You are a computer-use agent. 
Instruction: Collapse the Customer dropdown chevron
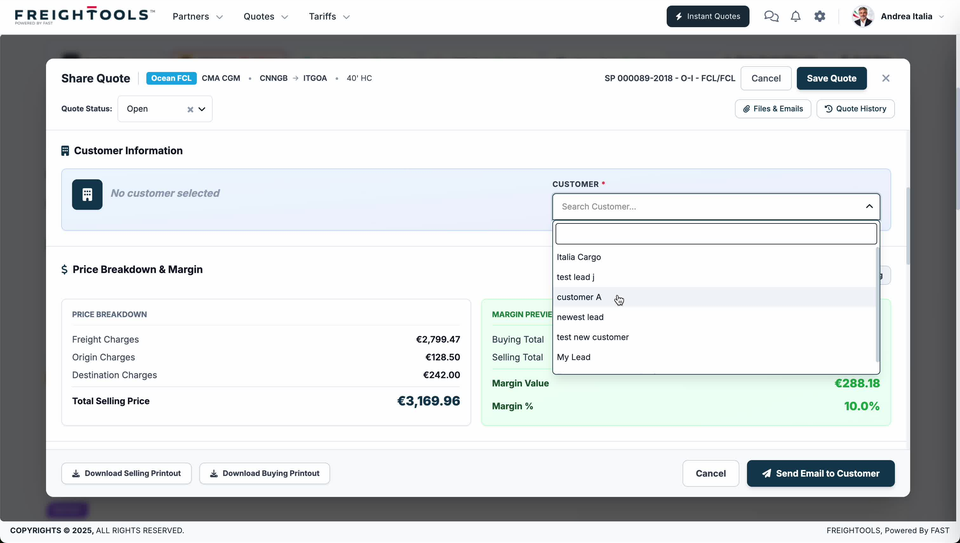[869, 207]
